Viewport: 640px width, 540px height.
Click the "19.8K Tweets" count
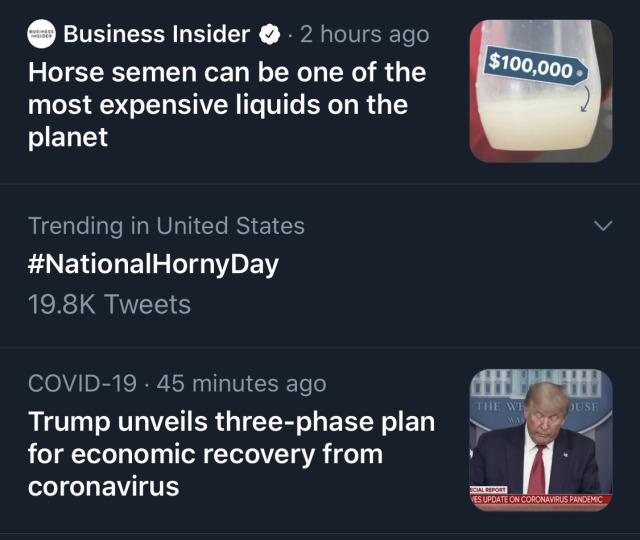[x=109, y=302]
